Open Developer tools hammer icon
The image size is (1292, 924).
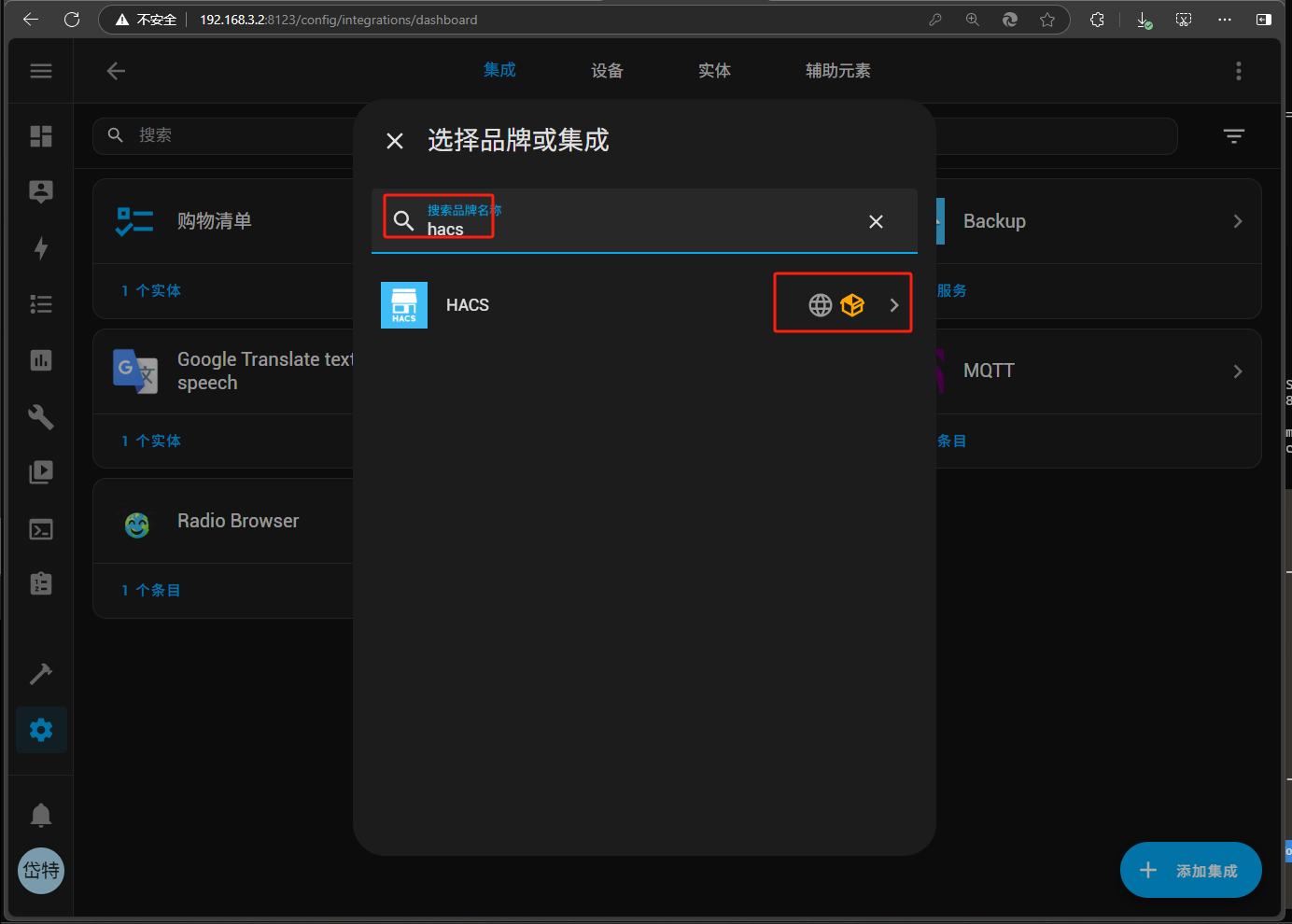point(41,674)
